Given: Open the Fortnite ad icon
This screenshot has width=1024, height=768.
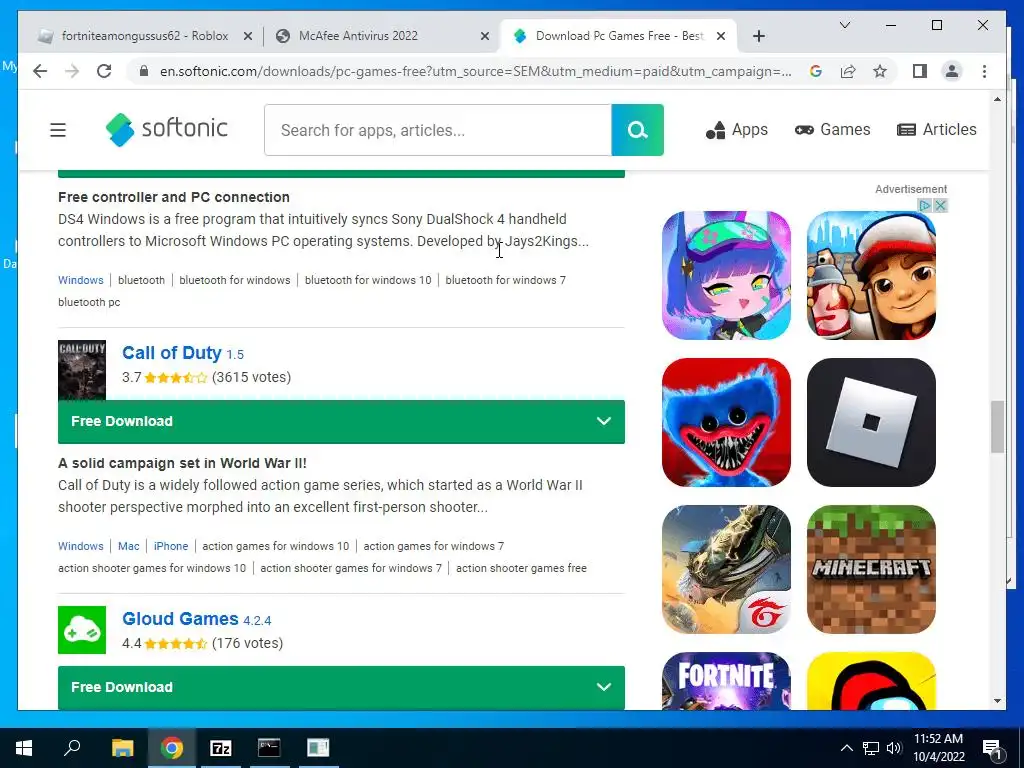Looking at the screenshot, I should [x=726, y=680].
